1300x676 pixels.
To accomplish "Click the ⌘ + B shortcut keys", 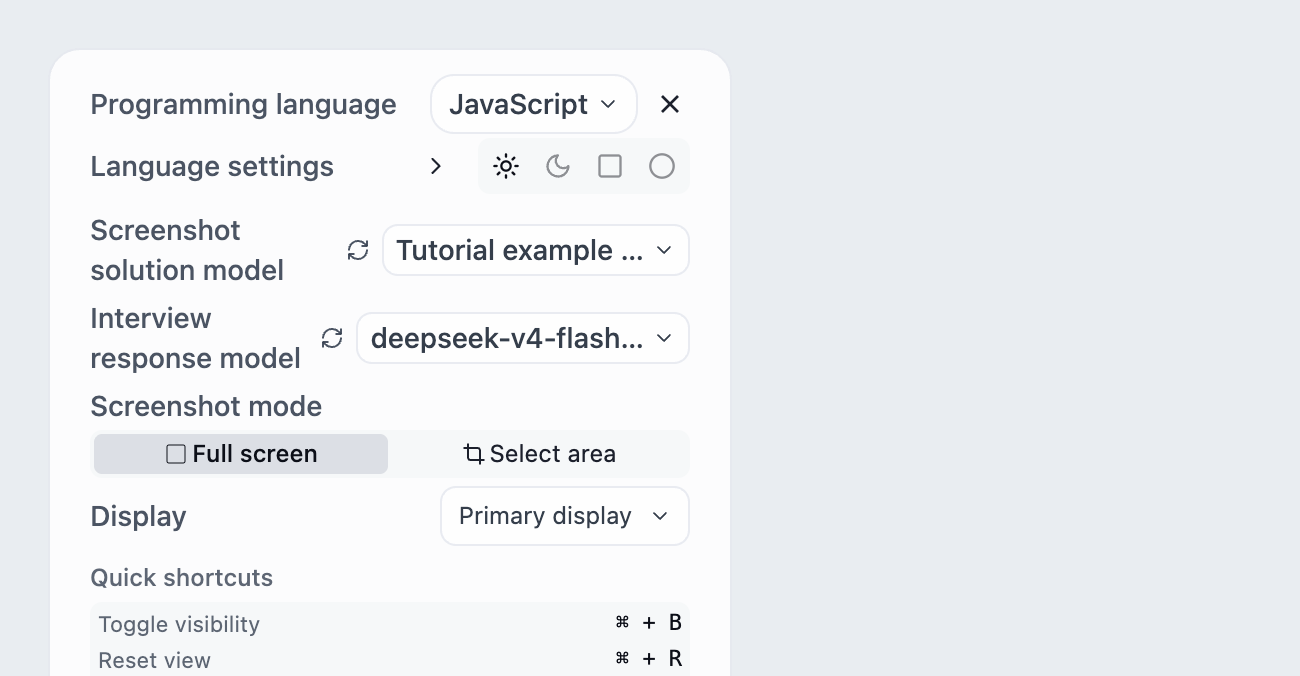I will pos(648,623).
